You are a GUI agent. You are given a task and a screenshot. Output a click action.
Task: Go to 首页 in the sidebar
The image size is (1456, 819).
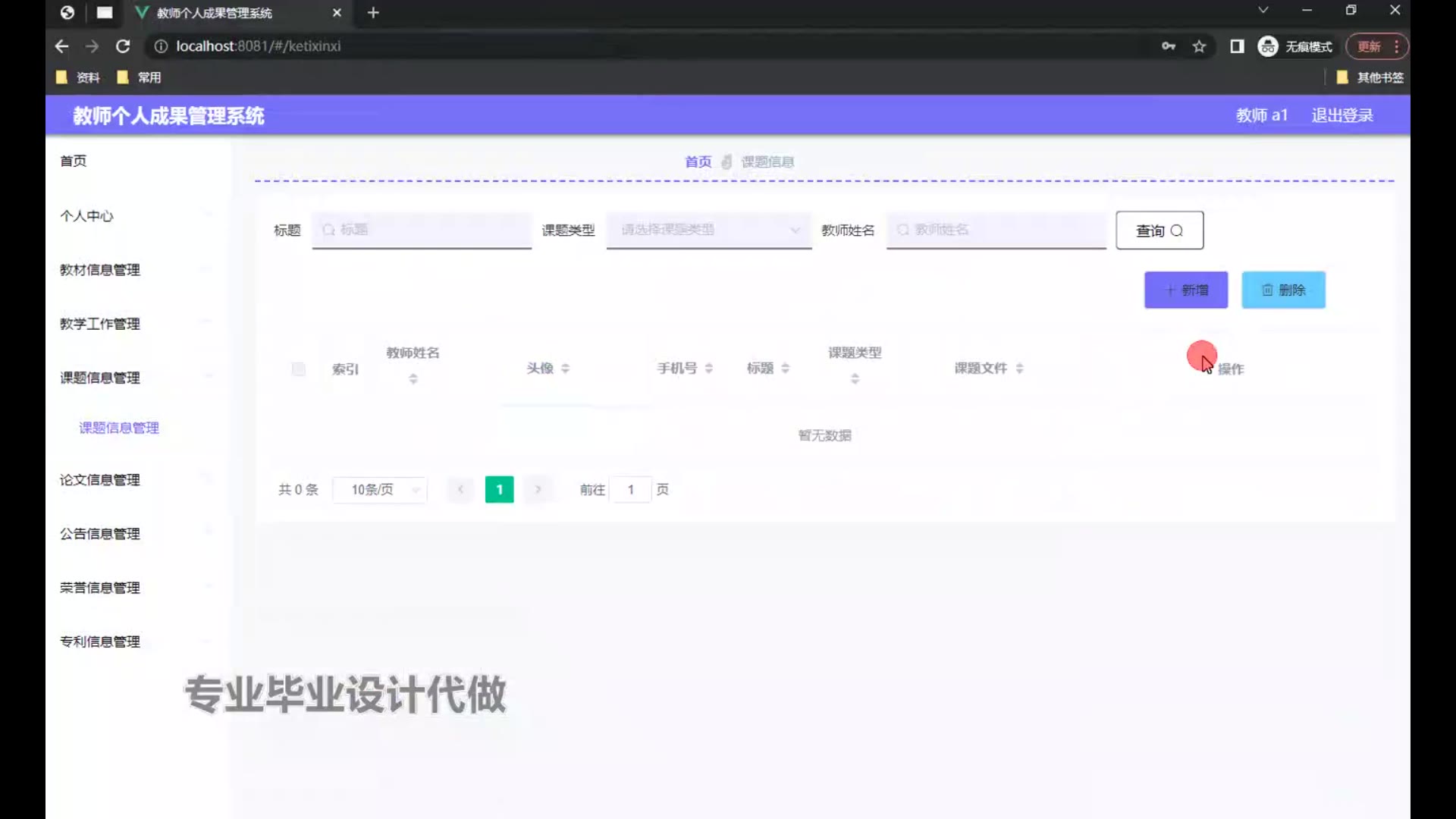click(74, 161)
